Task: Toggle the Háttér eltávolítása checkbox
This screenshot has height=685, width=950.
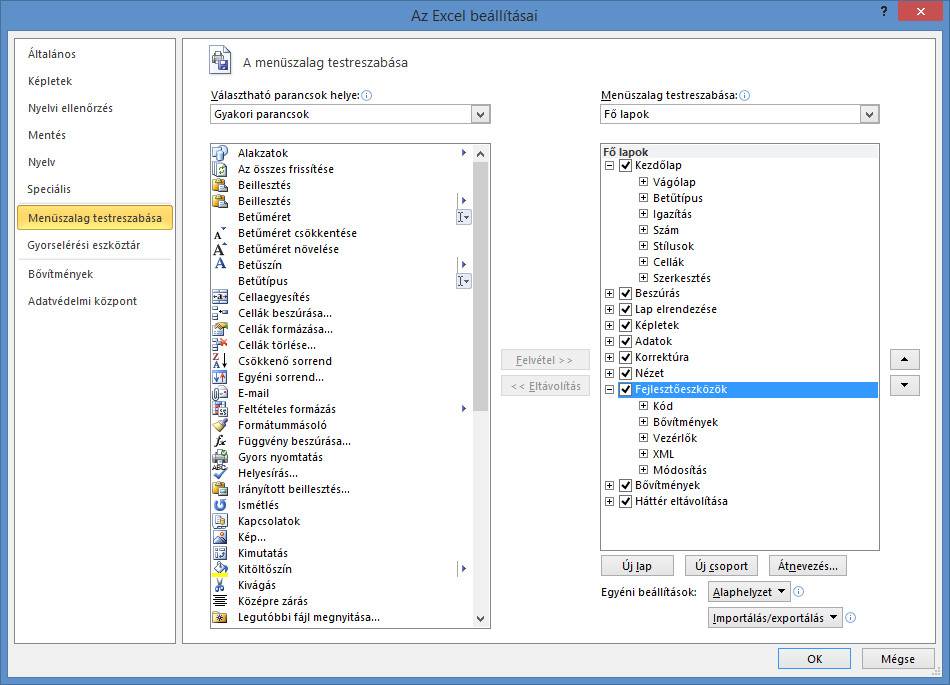Action: click(x=626, y=501)
